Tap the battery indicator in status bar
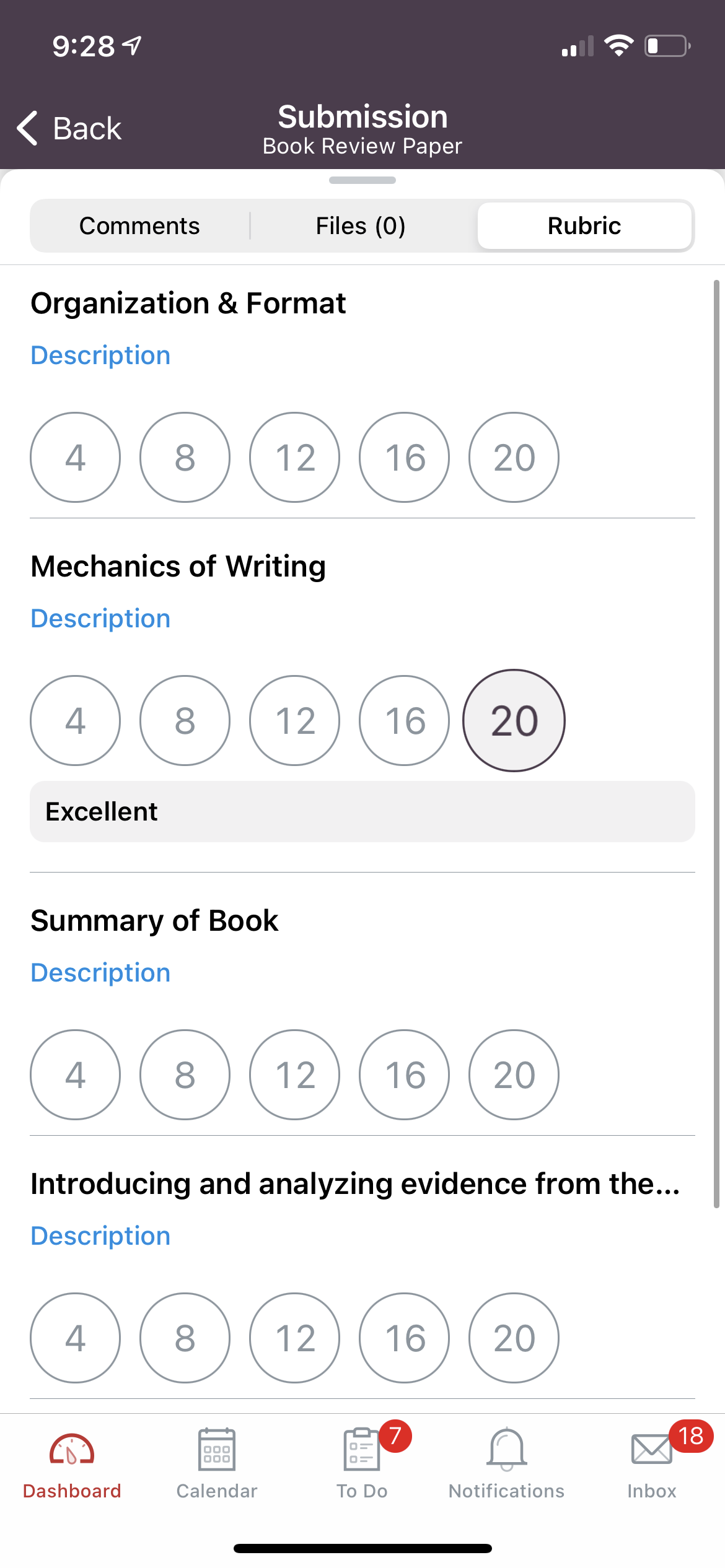The height and width of the screenshot is (1568, 725). (667, 46)
